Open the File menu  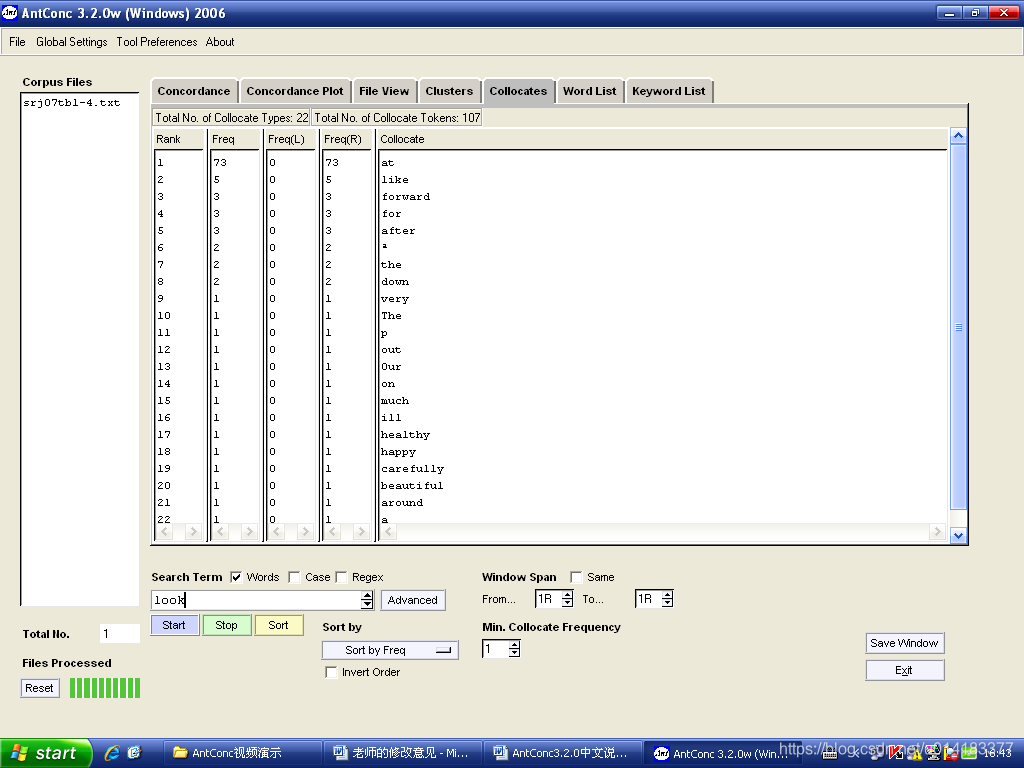17,42
